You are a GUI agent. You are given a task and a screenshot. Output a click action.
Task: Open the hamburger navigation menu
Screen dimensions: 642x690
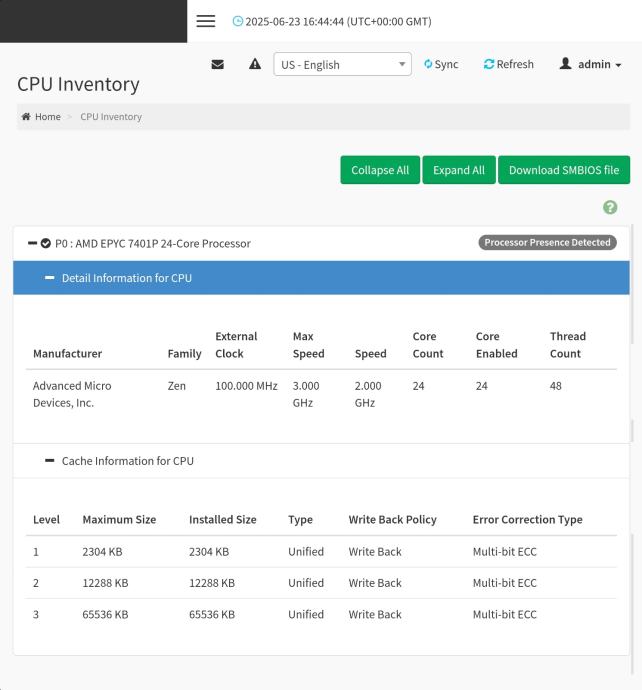(x=206, y=21)
